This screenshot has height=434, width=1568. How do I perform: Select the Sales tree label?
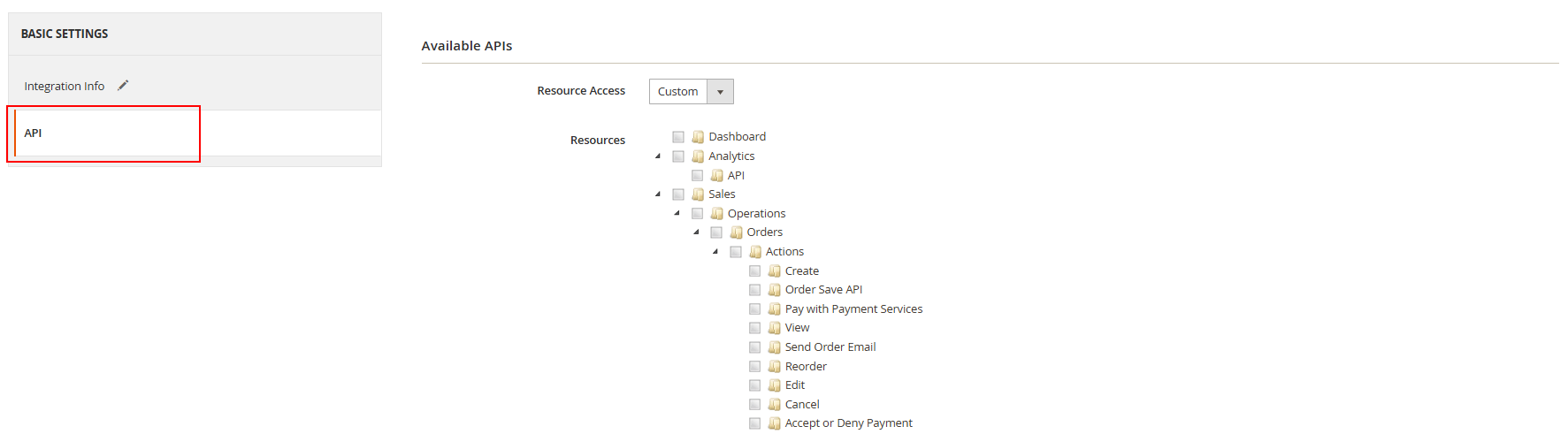(x=722, y=194)
